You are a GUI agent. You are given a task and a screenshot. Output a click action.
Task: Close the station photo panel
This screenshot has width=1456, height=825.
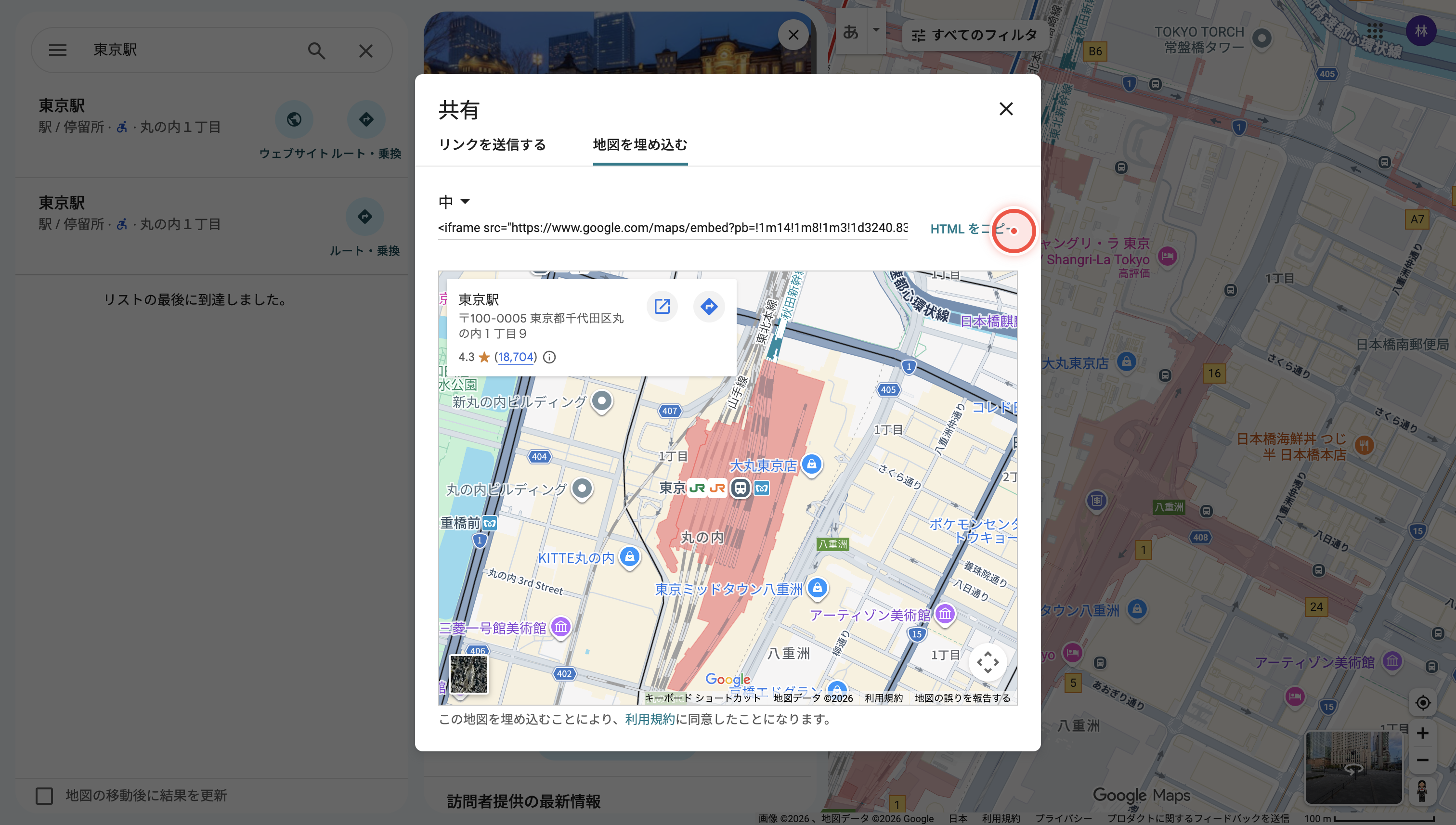coord(793,35)
